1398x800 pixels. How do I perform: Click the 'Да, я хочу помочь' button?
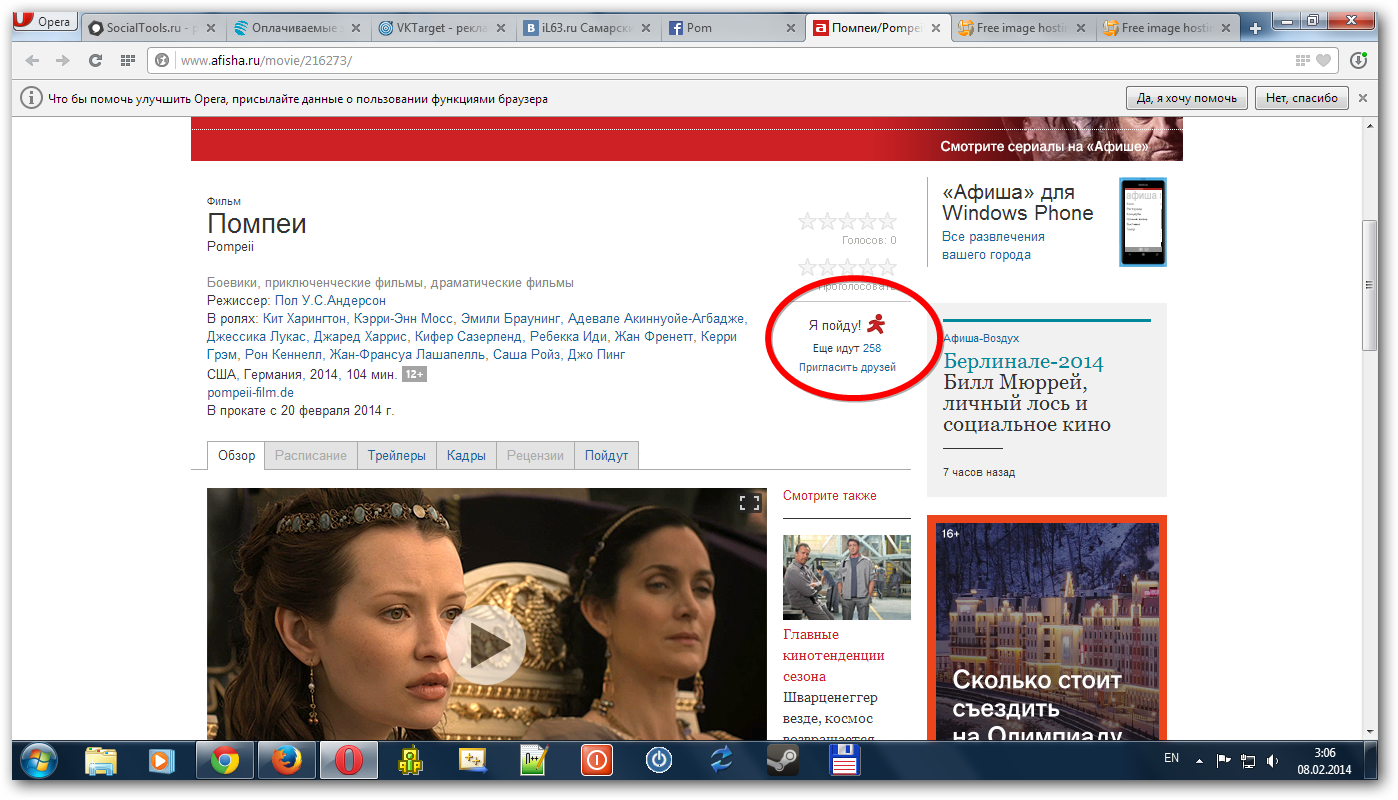click(x=1186, y=98)
